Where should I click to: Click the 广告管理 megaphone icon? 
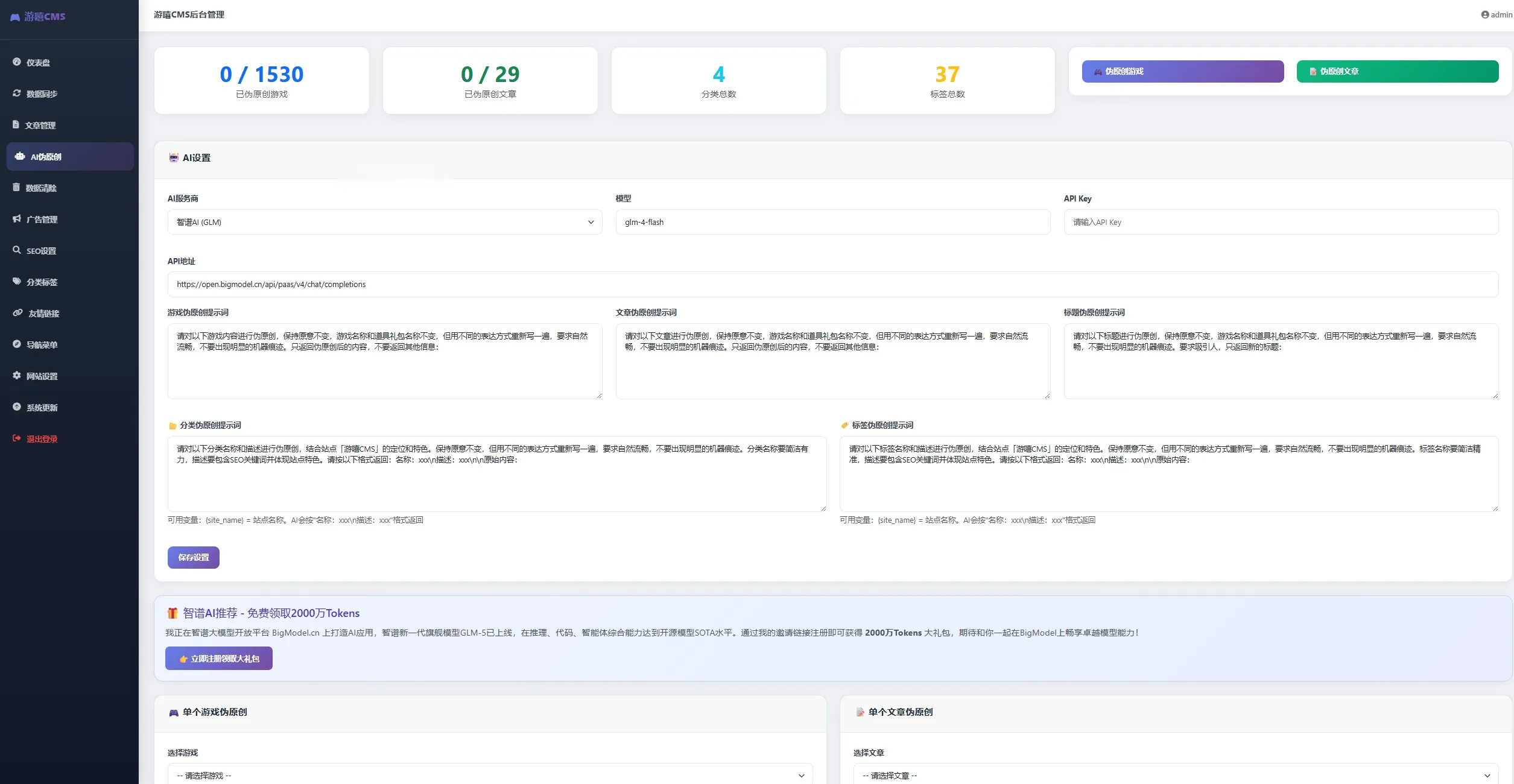17,219
